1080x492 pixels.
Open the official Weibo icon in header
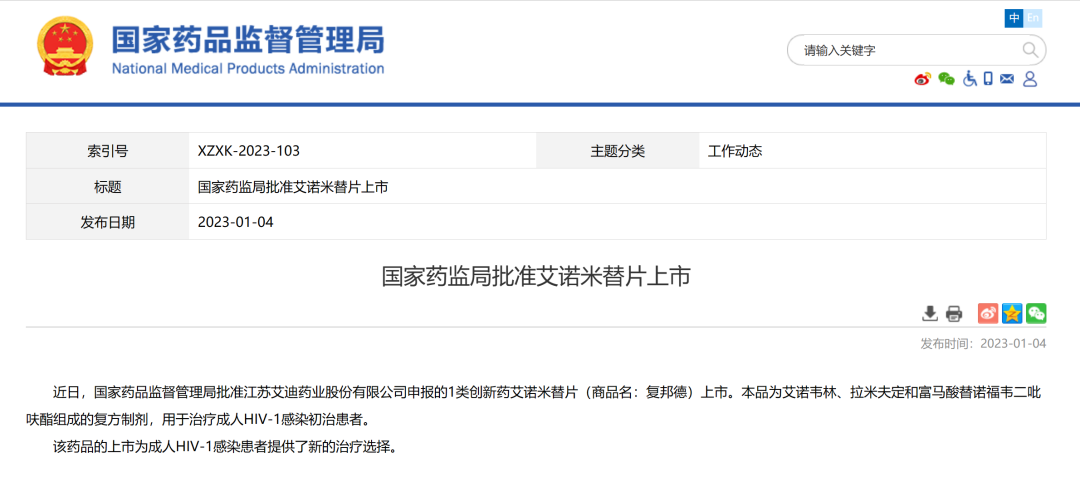[x=922, y=79]
